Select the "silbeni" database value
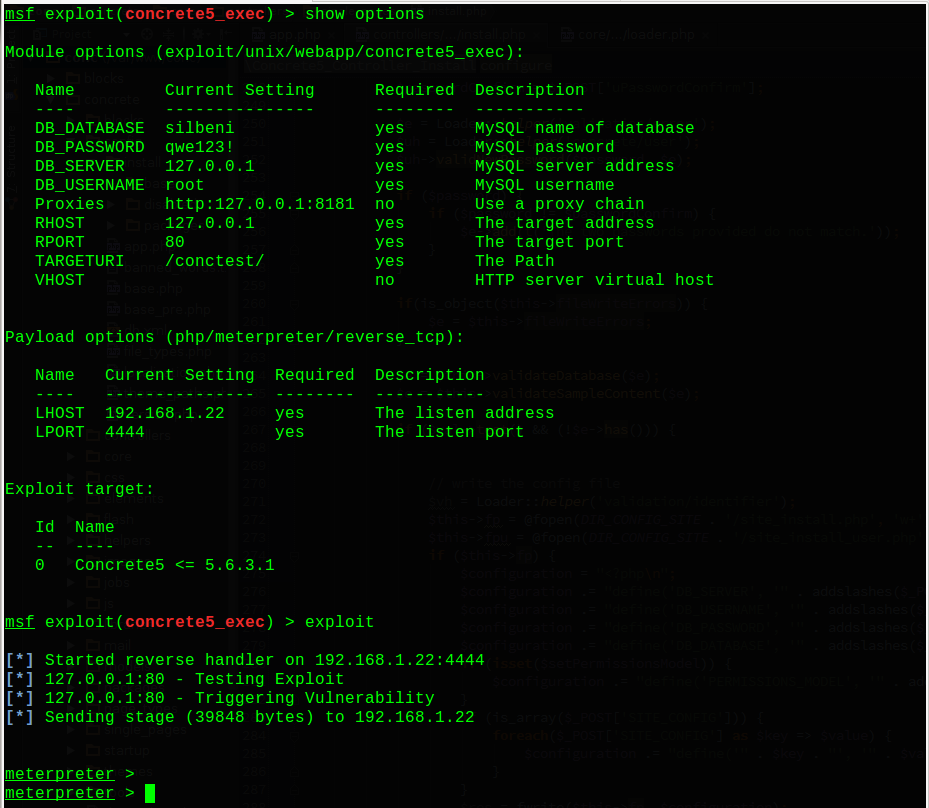929x808 pixels. coord(200,128)
